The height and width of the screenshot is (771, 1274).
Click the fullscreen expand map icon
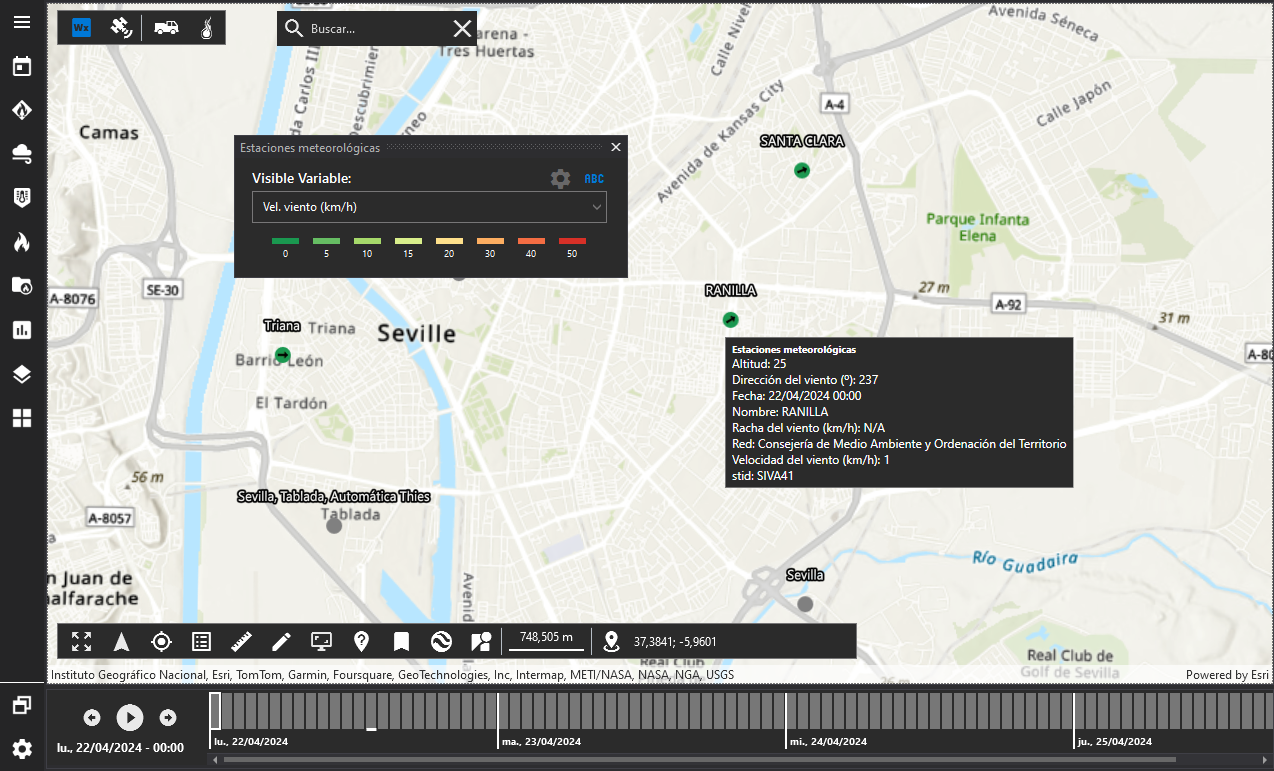(x=82, y=642)
